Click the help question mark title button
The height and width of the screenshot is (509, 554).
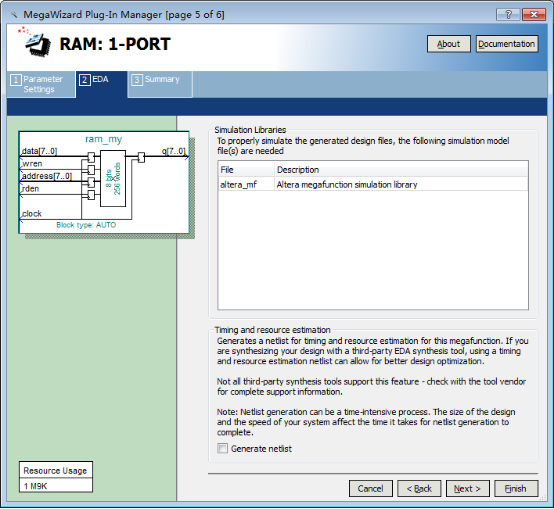[508, 14]
